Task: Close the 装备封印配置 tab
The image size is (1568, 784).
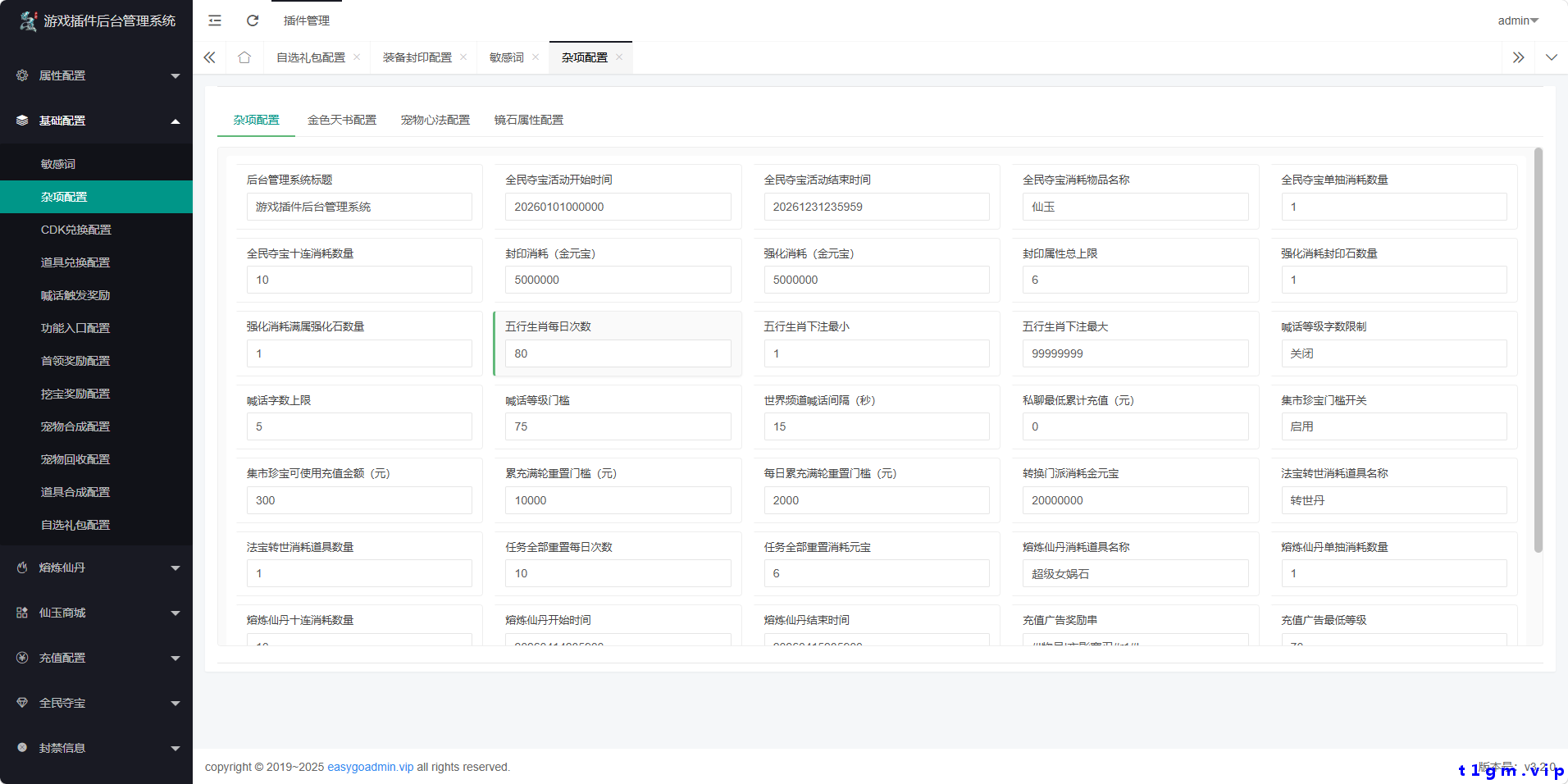Action: (463, 57)
